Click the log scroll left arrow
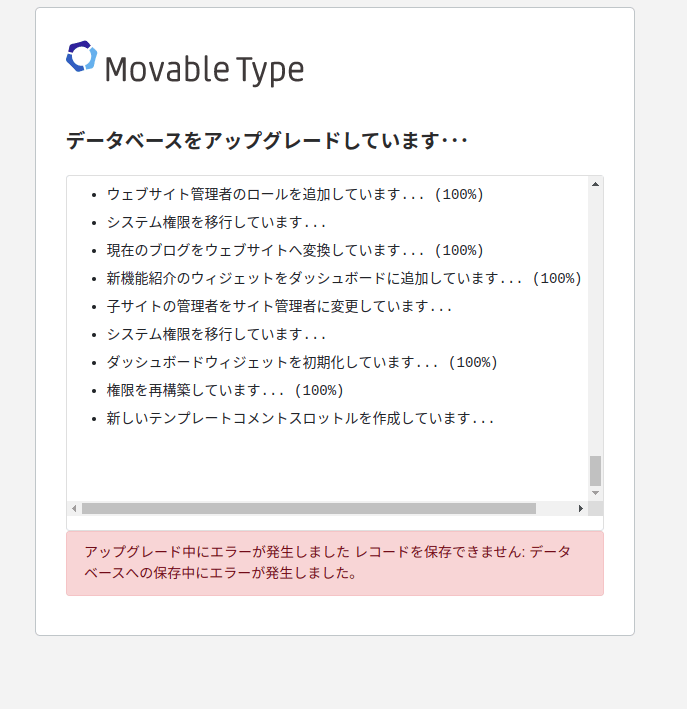687x709 pixels. (74, 509)
